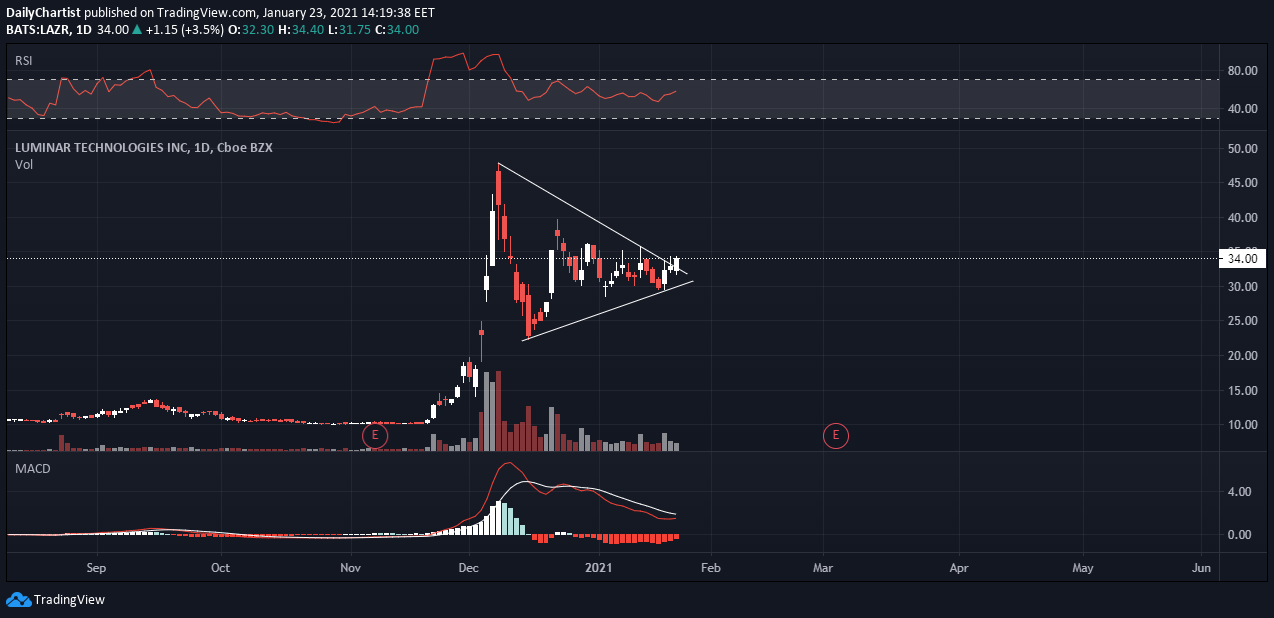This screenshot has width=1274, height=618.
Task: Click the 25.00 price axis label
Action: tap(1242, 321)
